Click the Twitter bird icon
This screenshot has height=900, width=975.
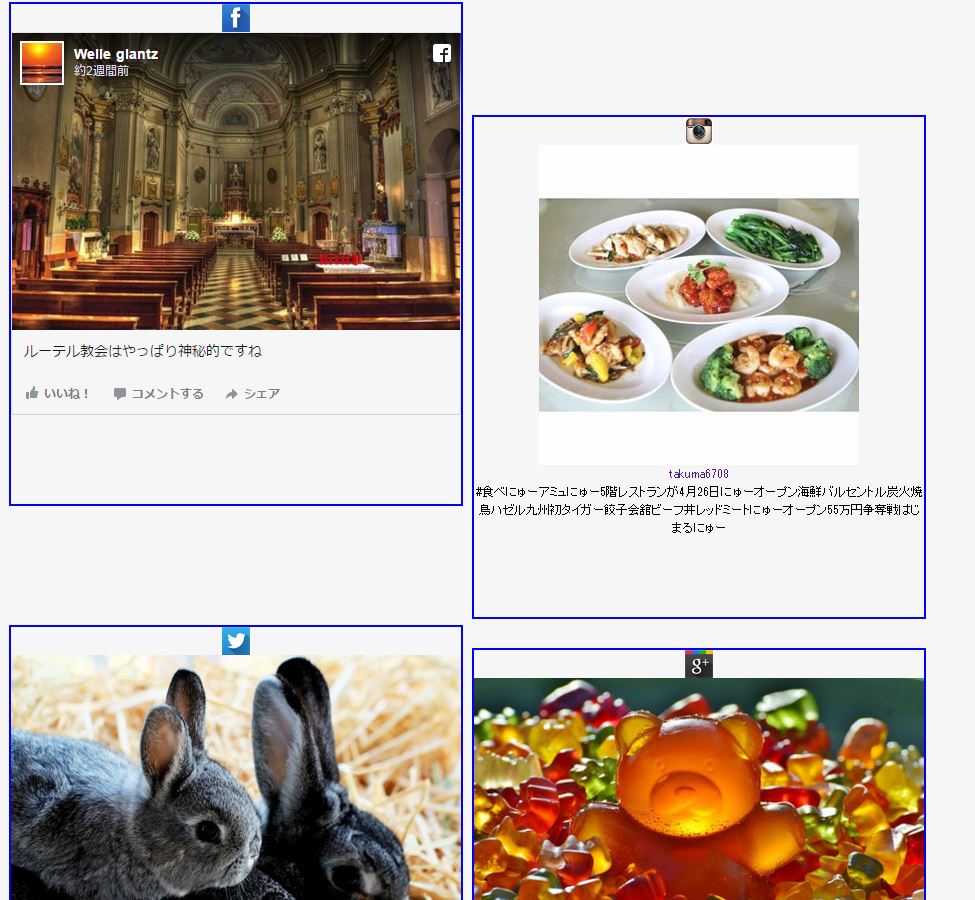click(x=235, y=641)
